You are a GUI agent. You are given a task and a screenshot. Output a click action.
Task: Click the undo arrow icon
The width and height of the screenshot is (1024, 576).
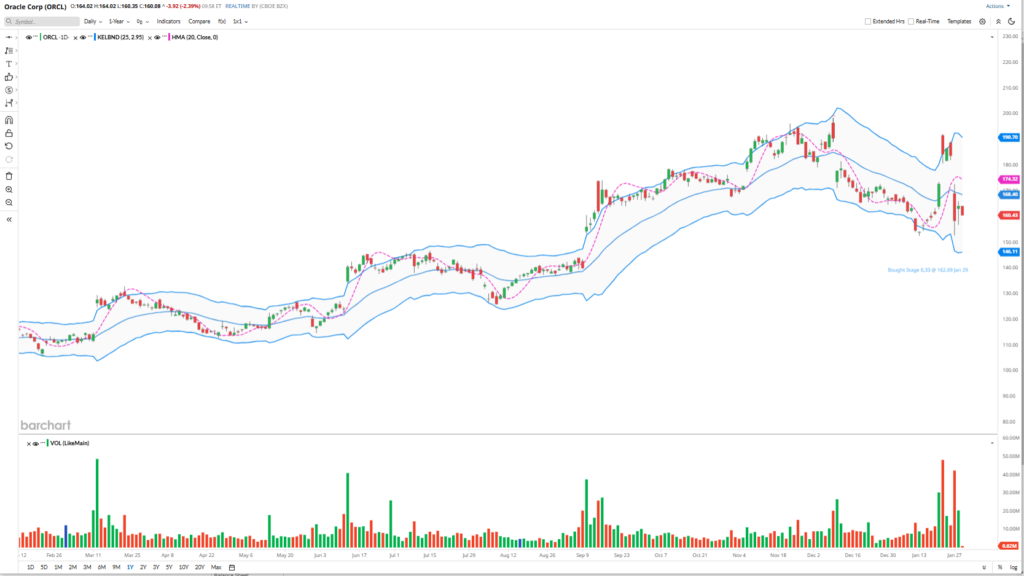pyautogui.click(x=8, y=146)
